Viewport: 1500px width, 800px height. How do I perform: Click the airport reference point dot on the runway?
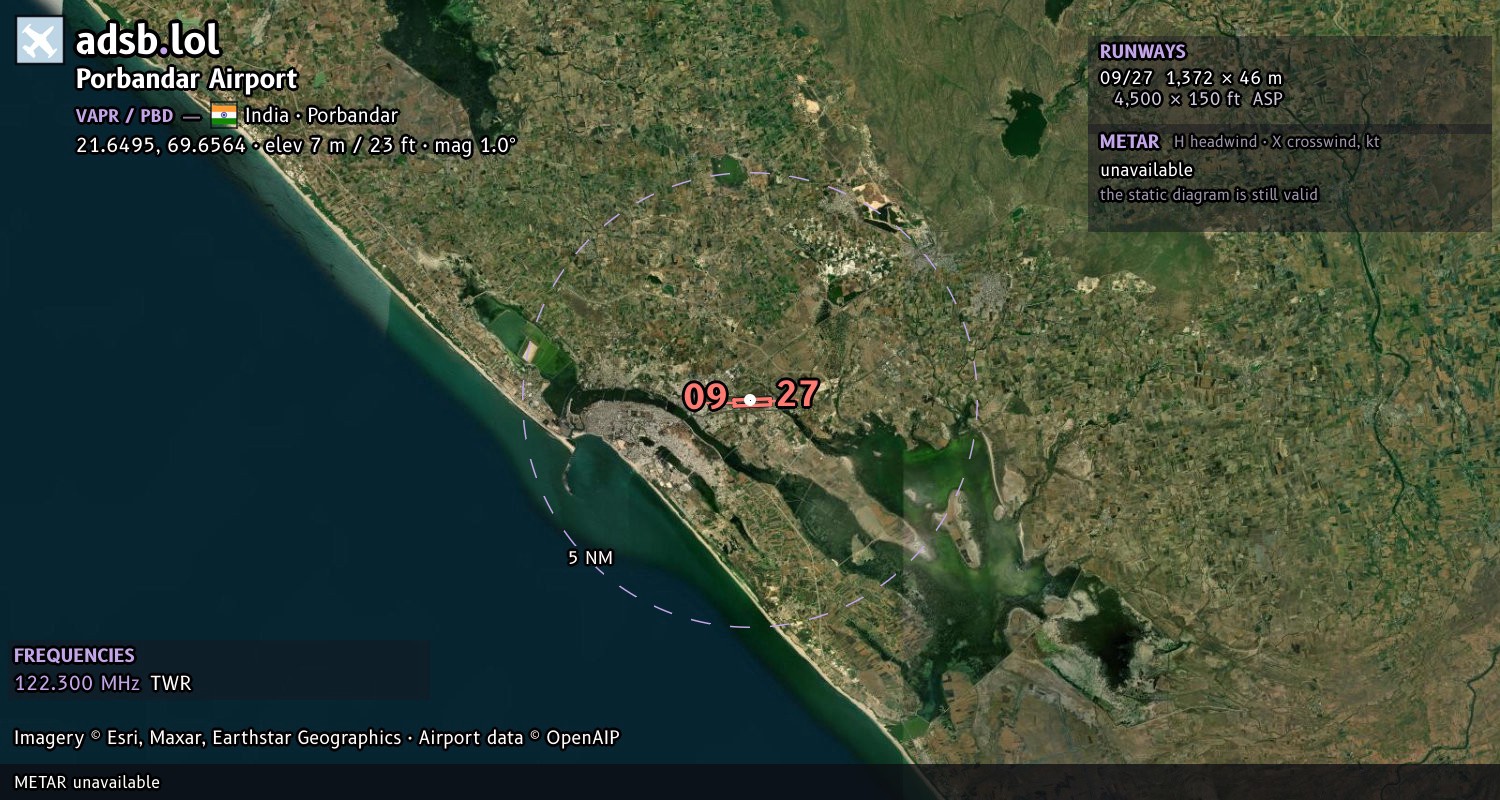pos(750,400)
